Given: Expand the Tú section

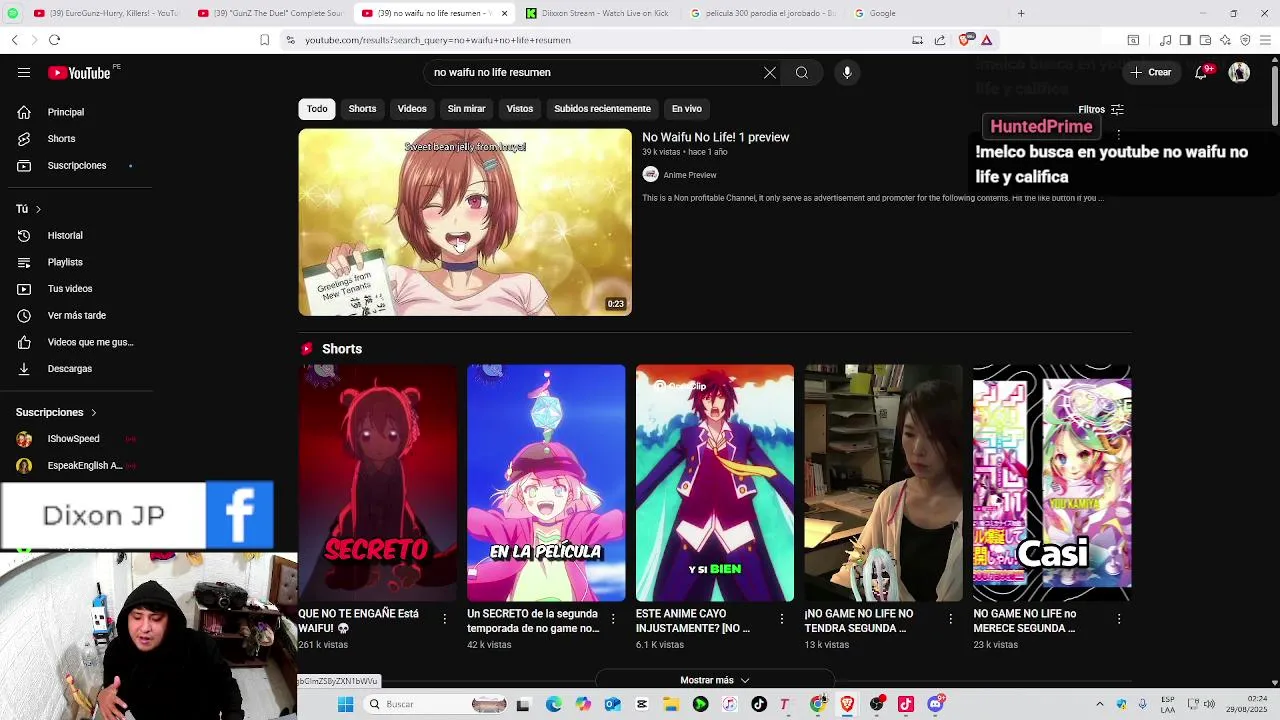Looking at the screenshot, I should [28, 209].
